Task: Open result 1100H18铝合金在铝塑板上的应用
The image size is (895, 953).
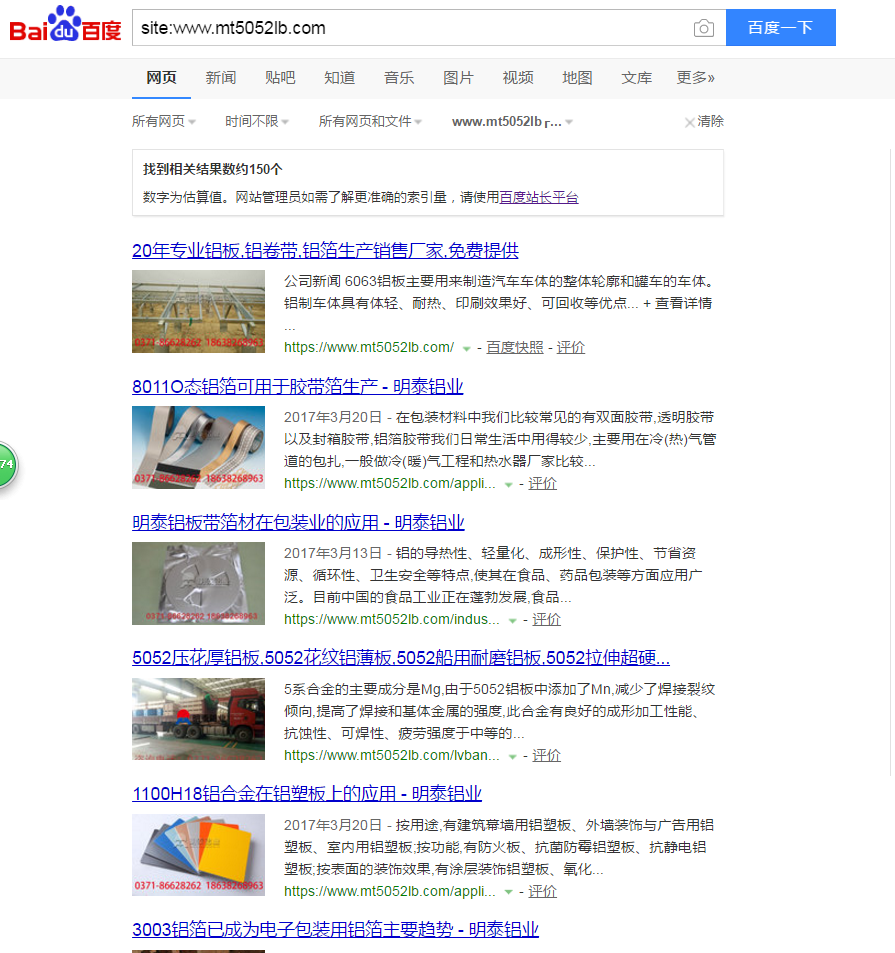Action: pyautogui.click(x=307, y=794)
